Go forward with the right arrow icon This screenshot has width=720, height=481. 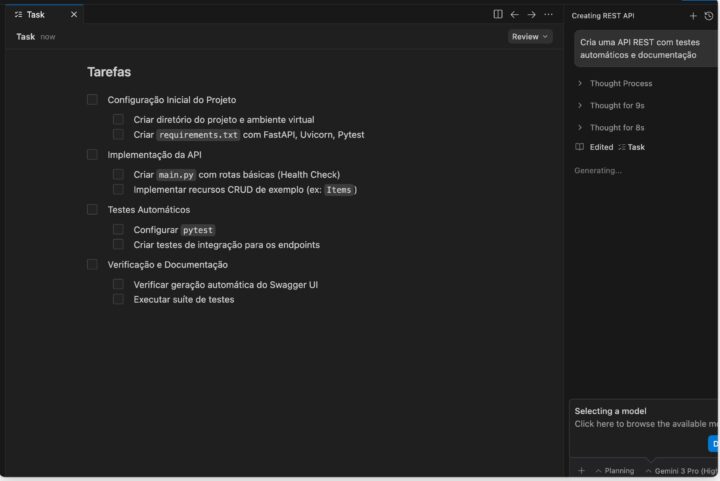click(531, 15)
